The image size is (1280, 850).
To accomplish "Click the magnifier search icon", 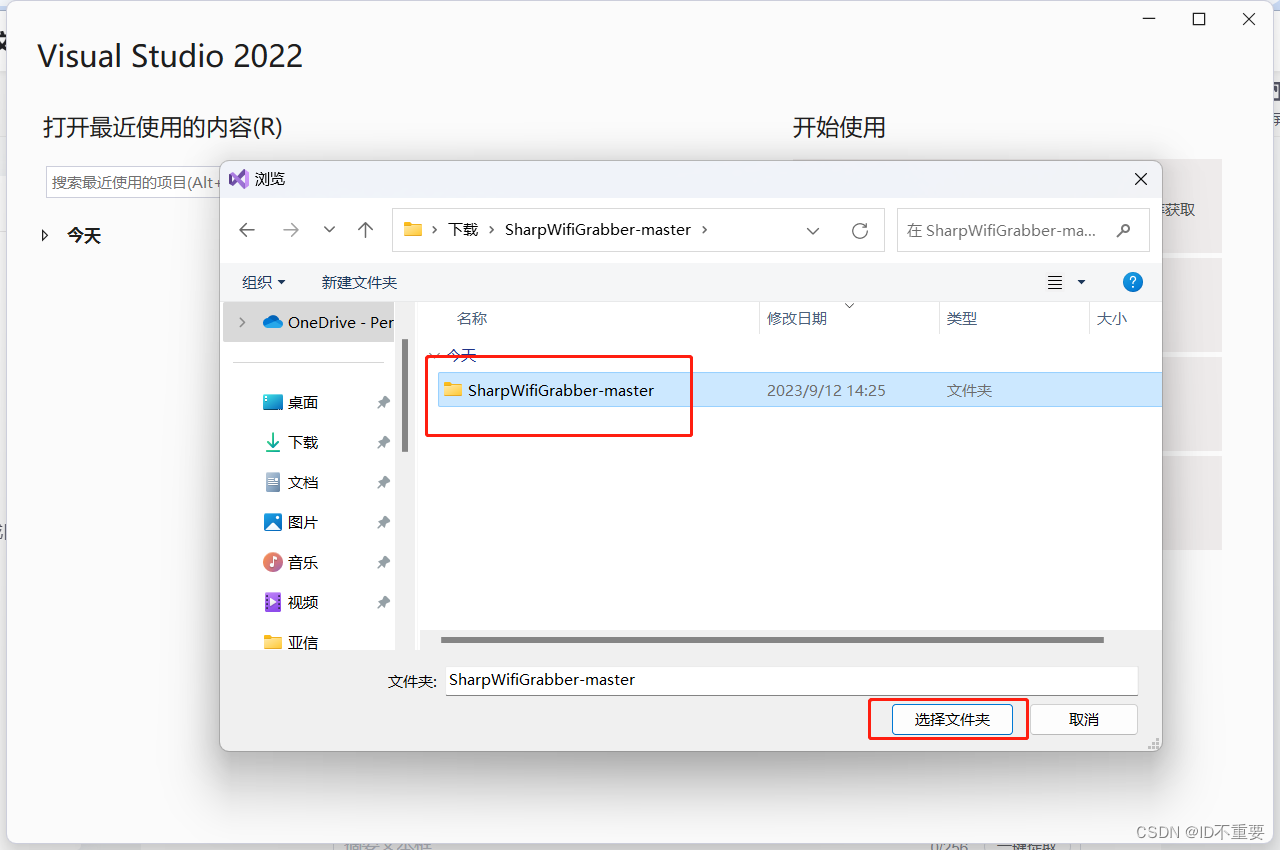I will [1124, 230].
